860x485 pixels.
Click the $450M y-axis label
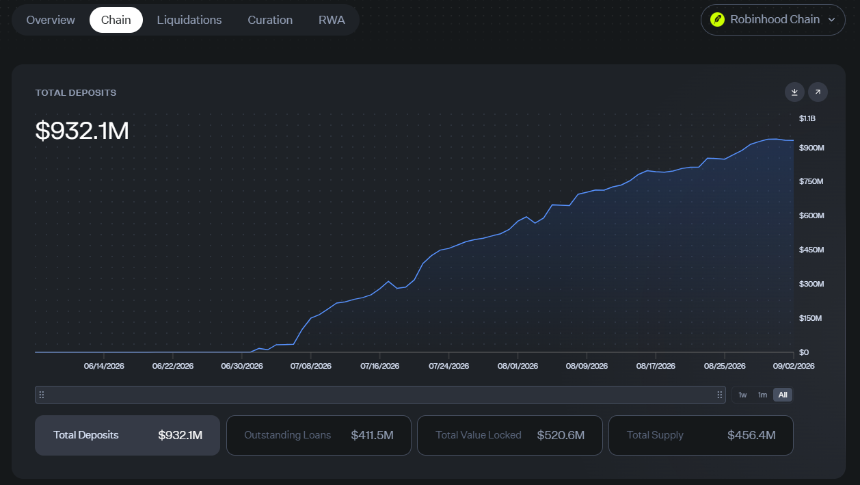pos(811,250)
